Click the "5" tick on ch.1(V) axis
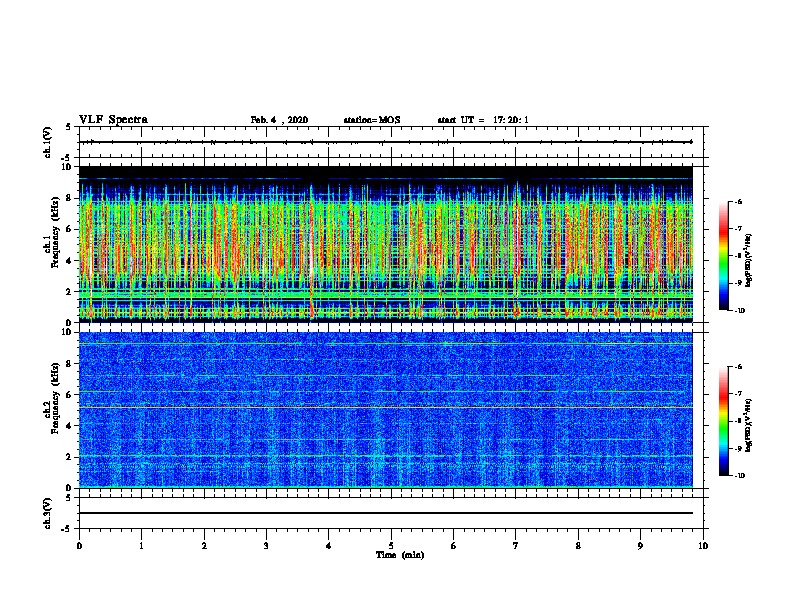 pos(69,127)
